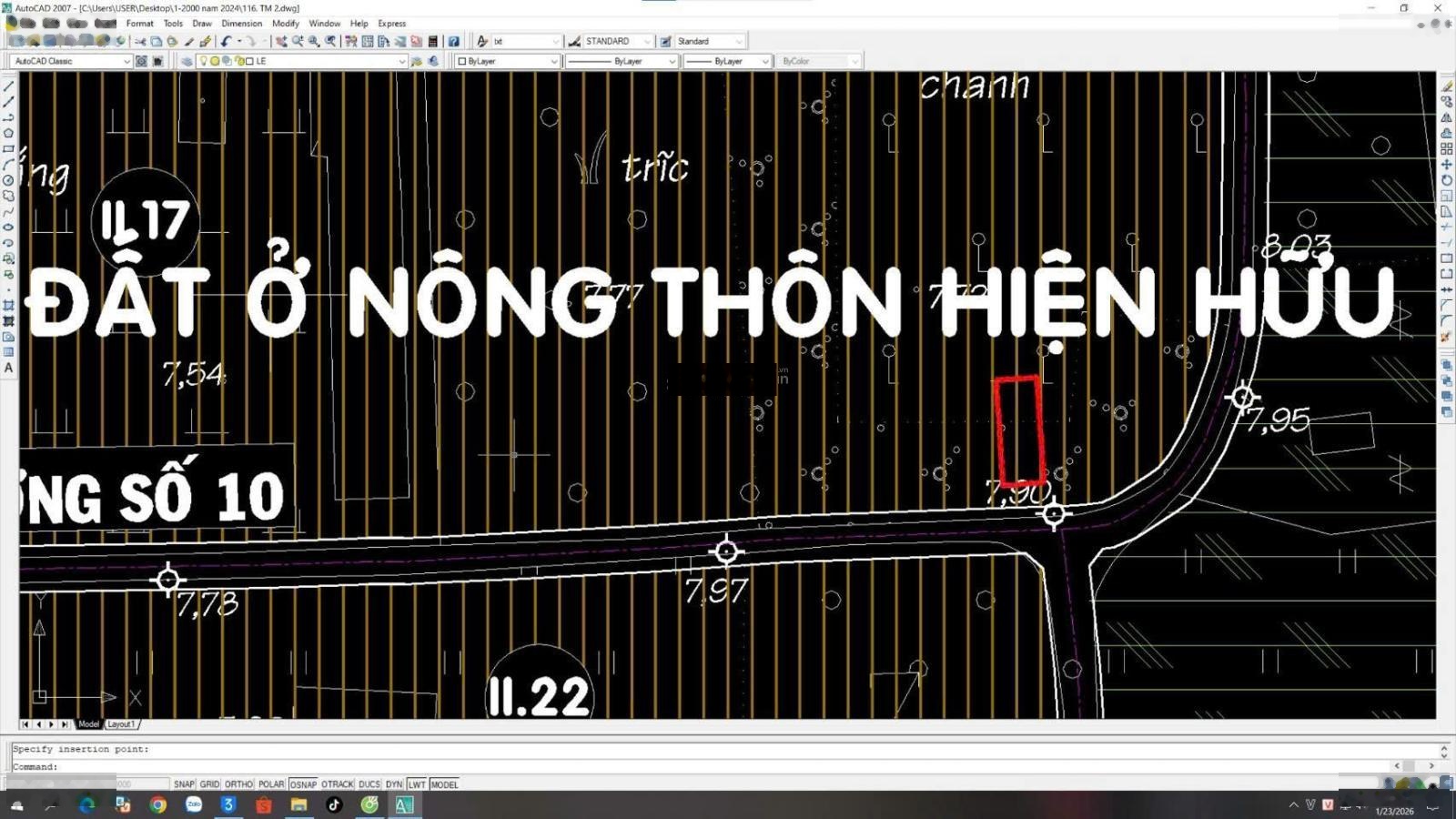Click the Undo arrow icon
The height and width of the screenshot is (819, 1456).
[x=226, y=41]
